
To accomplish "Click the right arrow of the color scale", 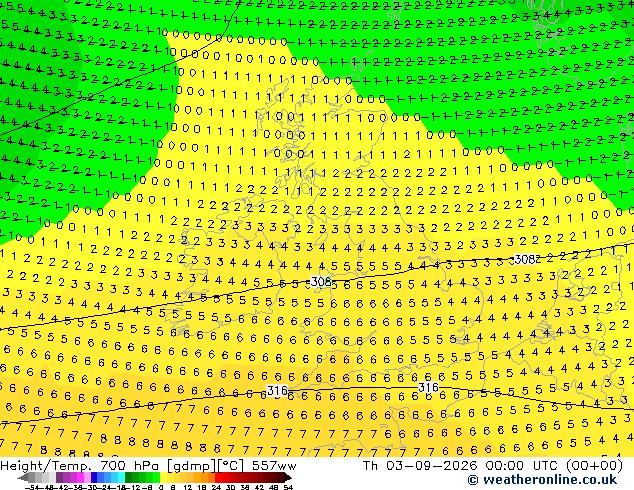I will click(288, 478).
